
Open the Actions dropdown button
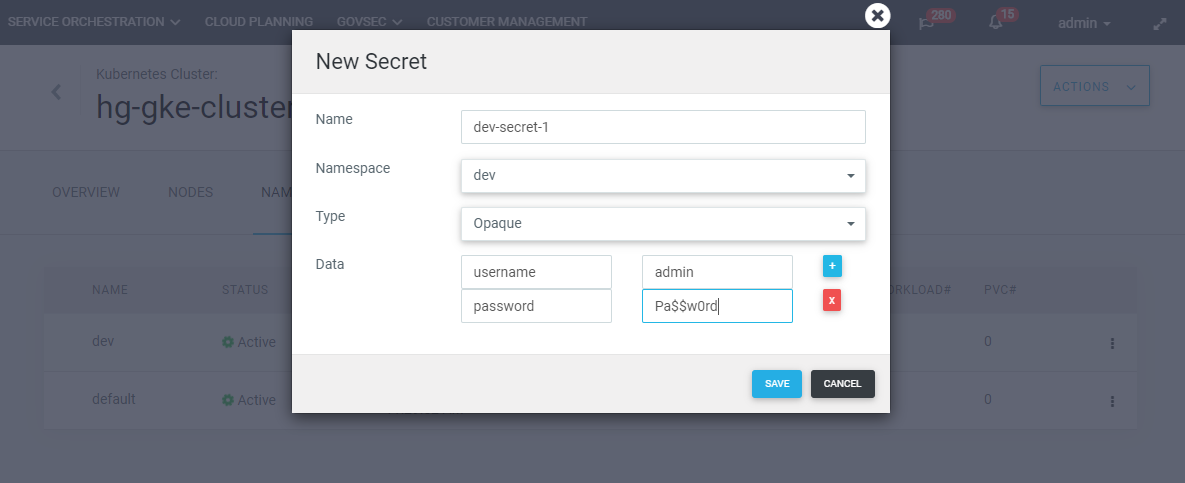coord(1094,87)
